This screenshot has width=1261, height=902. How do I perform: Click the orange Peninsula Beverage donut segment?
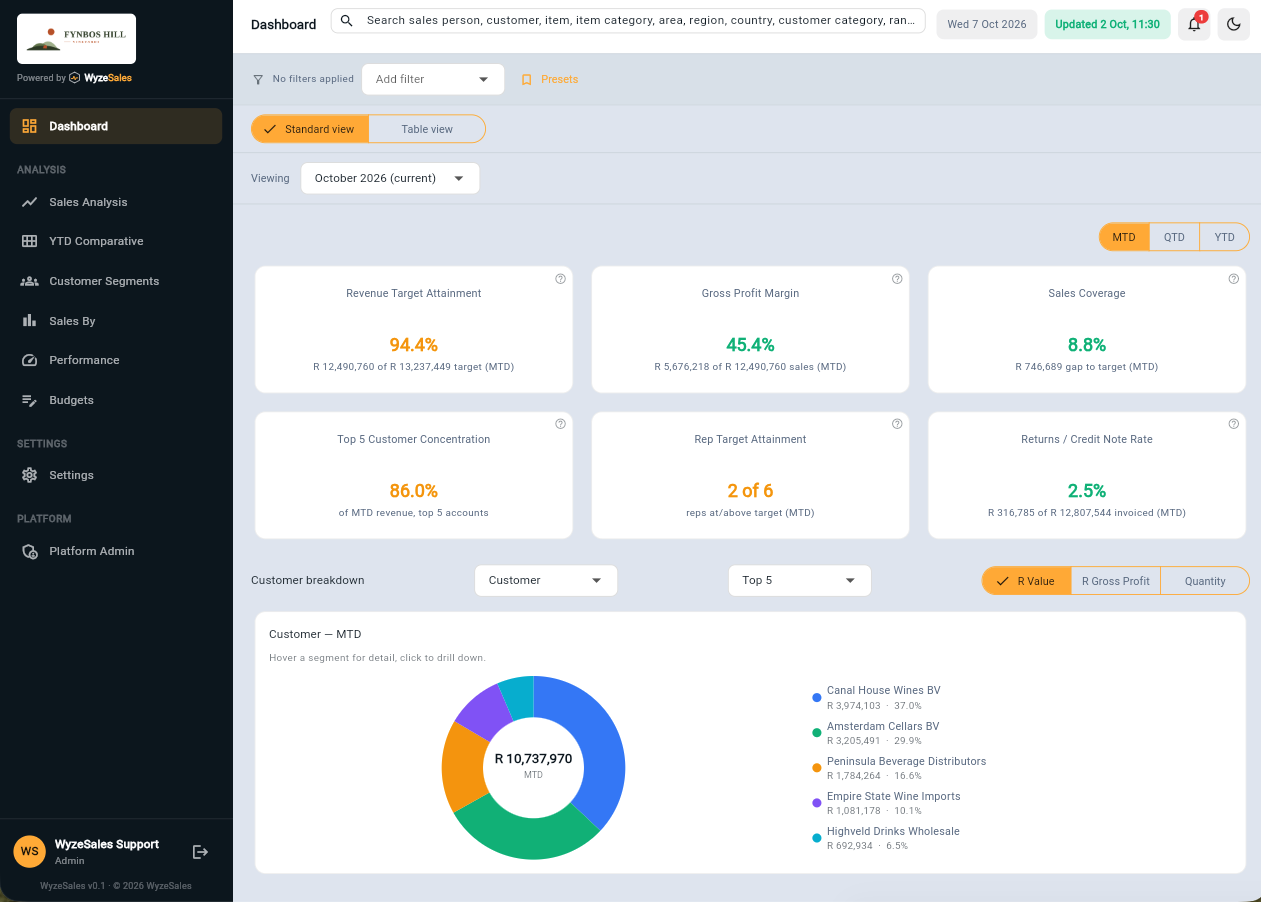(x=462, y=768)
